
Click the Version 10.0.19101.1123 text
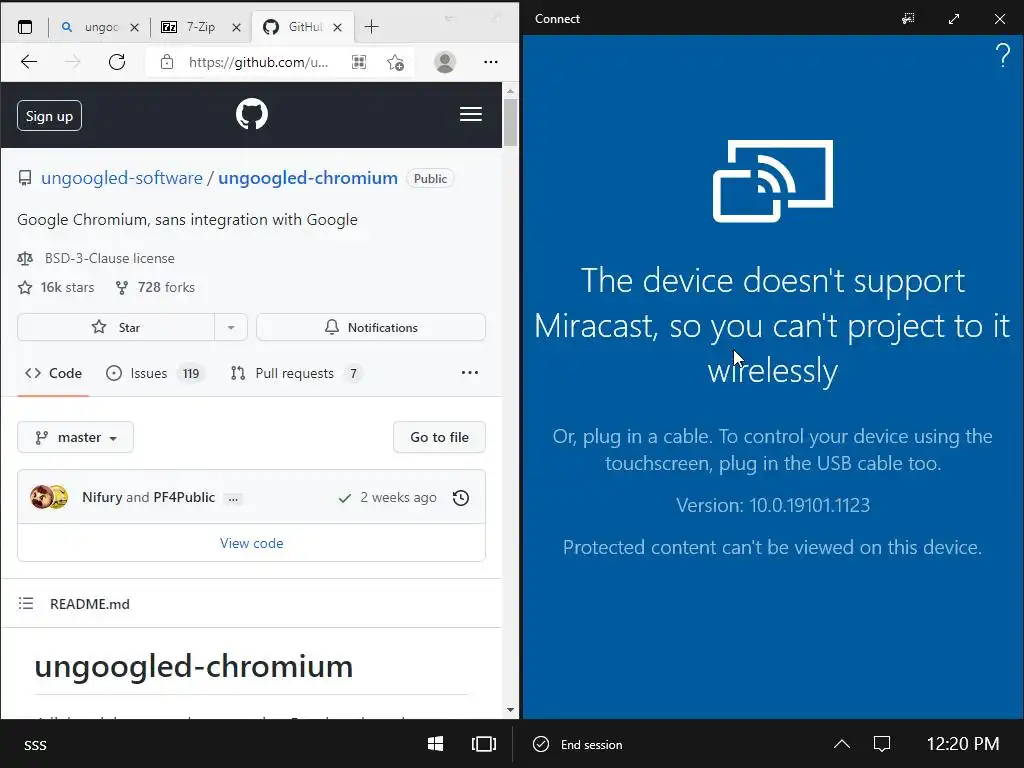coord(773,505)
